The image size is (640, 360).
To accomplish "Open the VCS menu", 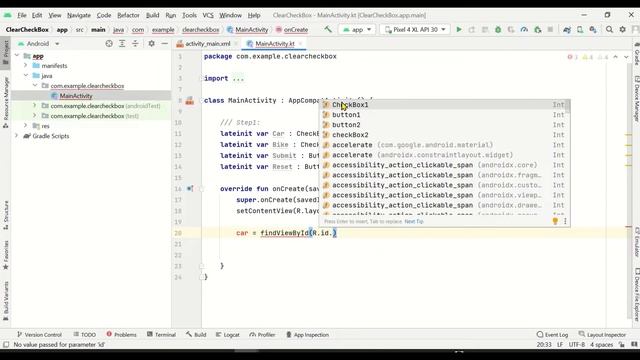I will point(208,15).
